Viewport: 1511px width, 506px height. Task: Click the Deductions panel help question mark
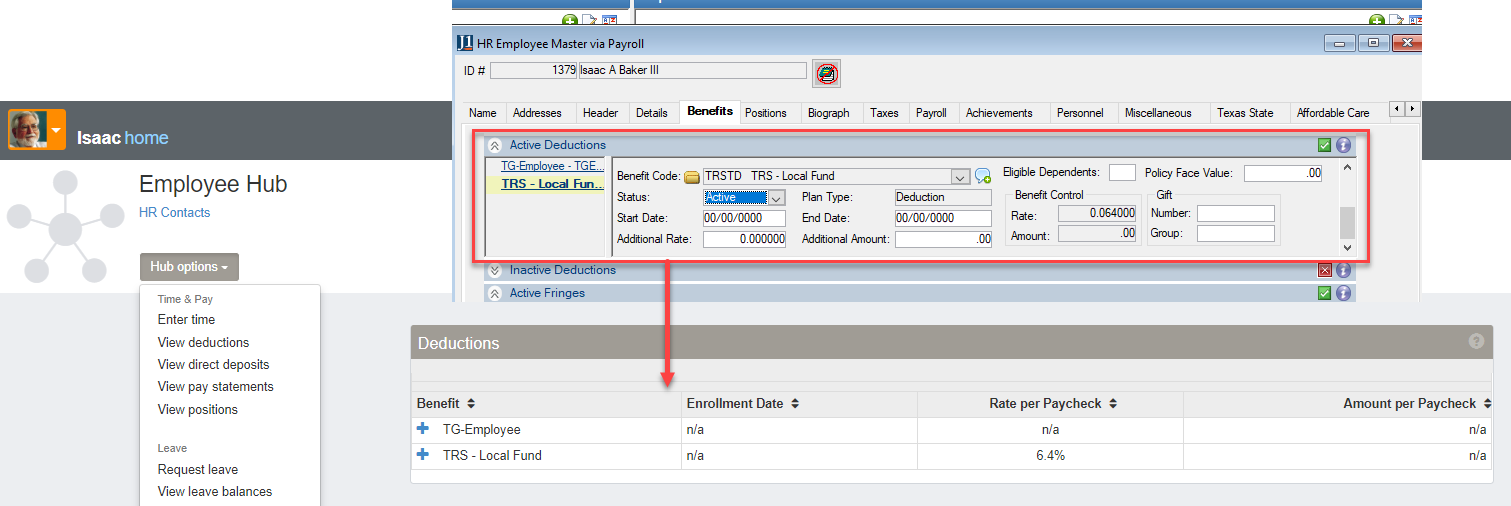1476,341
